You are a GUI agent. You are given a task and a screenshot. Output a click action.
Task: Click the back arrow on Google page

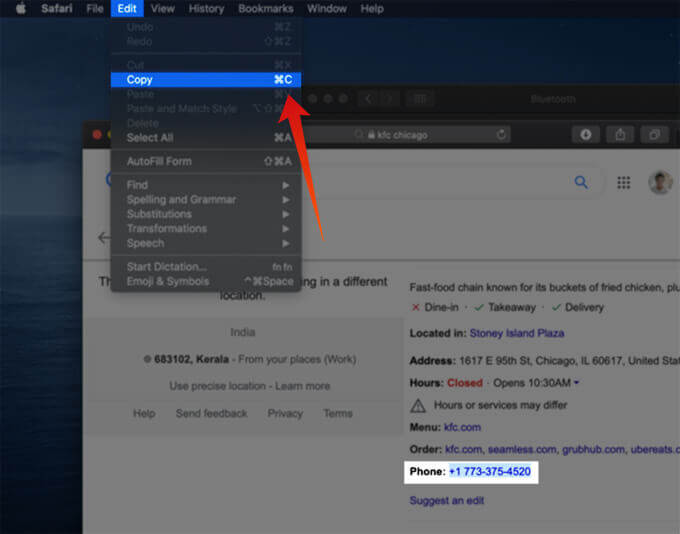point(104,237)
